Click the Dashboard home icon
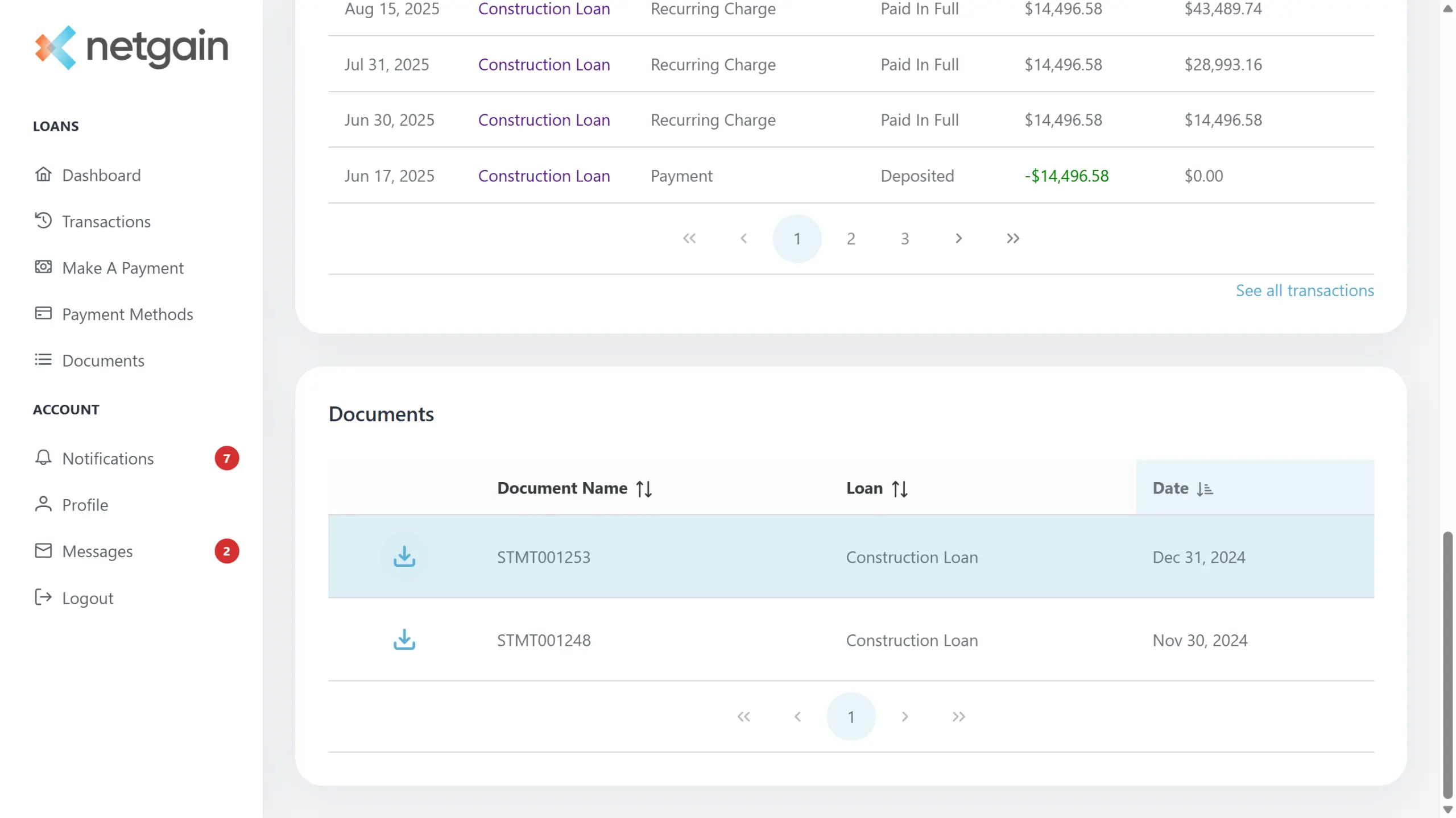The width and height of the screenshot is (1456, 818). [43, 175]
